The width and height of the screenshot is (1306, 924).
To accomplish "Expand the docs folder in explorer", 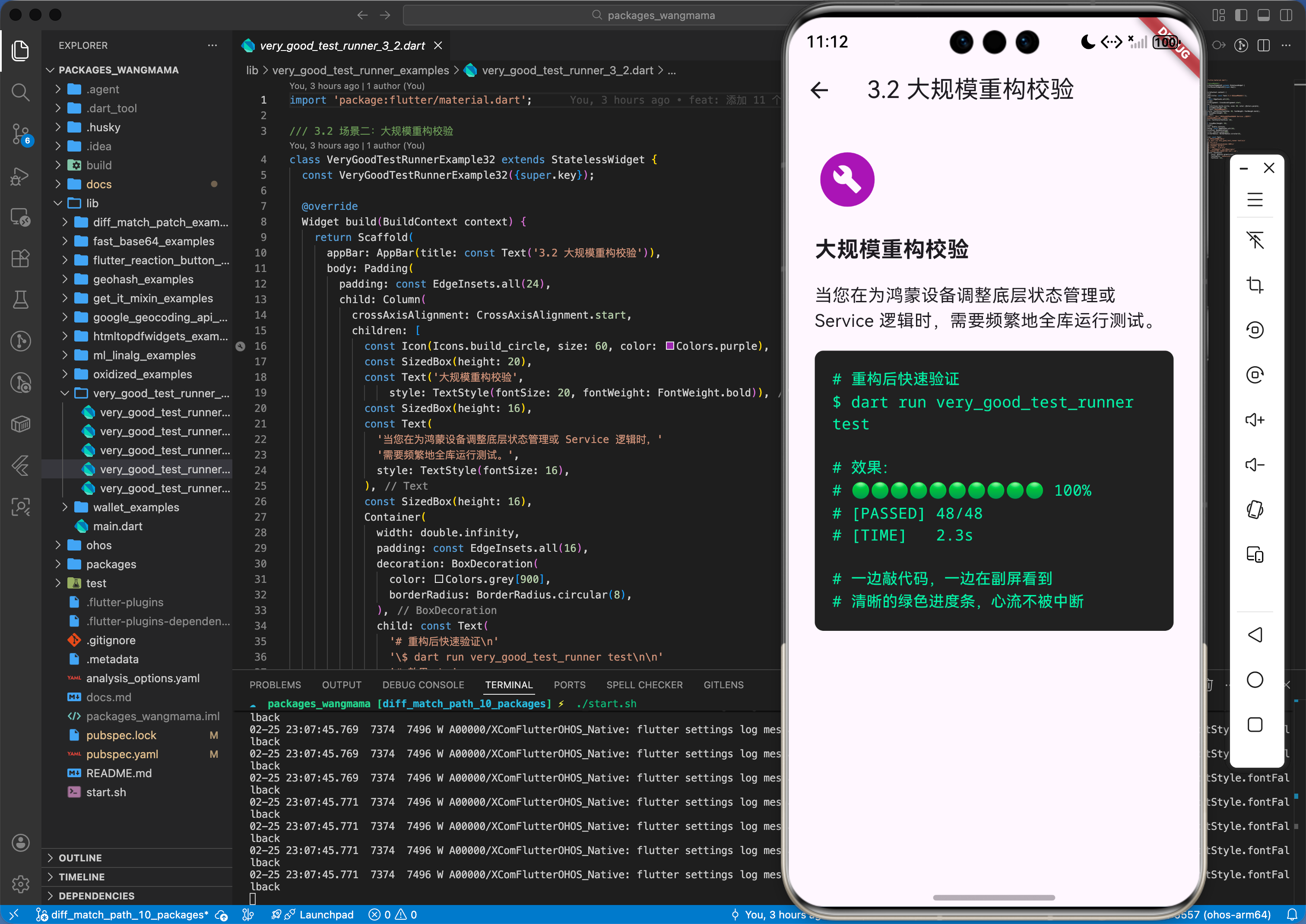I will pos(98,184).
